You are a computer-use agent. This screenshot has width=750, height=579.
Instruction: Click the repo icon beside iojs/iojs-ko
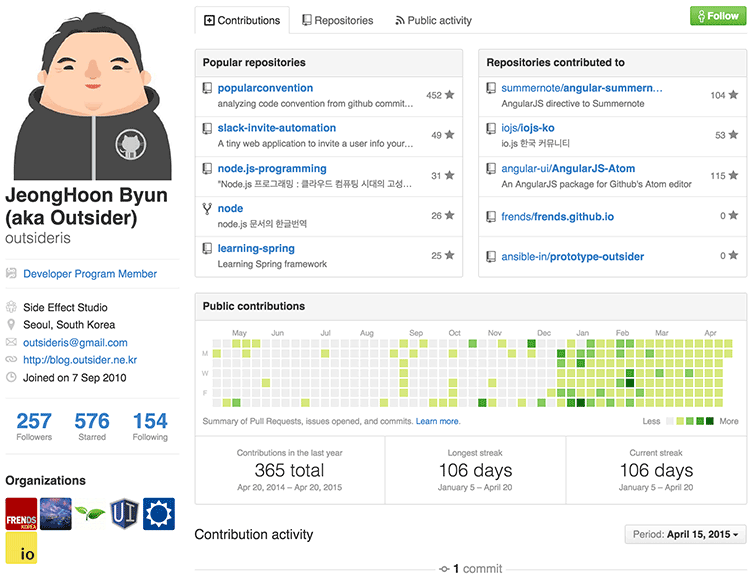coord(491,128)
